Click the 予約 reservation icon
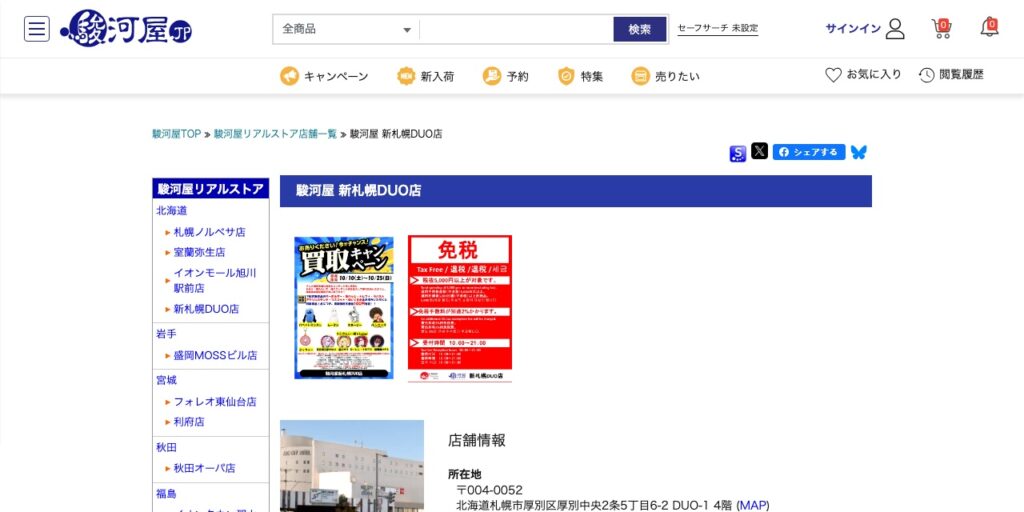This screenshot has width=1024, height=512. click(492, 76)
